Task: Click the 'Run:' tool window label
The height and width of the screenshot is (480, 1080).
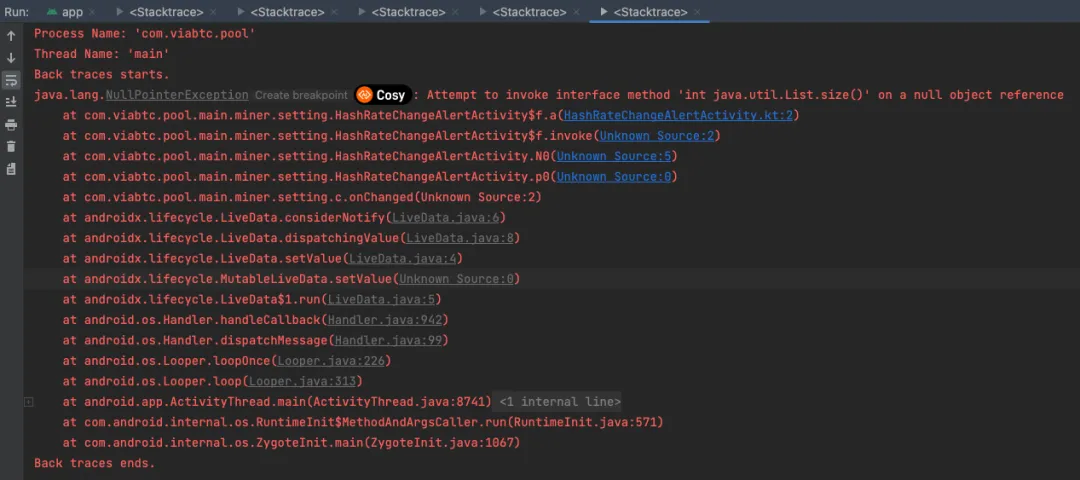Action: pyautogui.click(x=17, y=12)
